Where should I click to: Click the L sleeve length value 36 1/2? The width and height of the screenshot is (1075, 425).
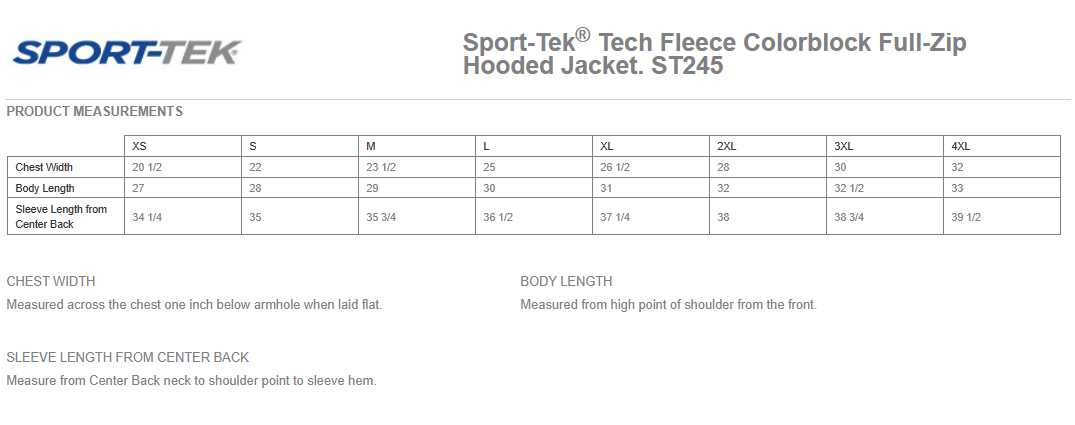coord(498,217)
